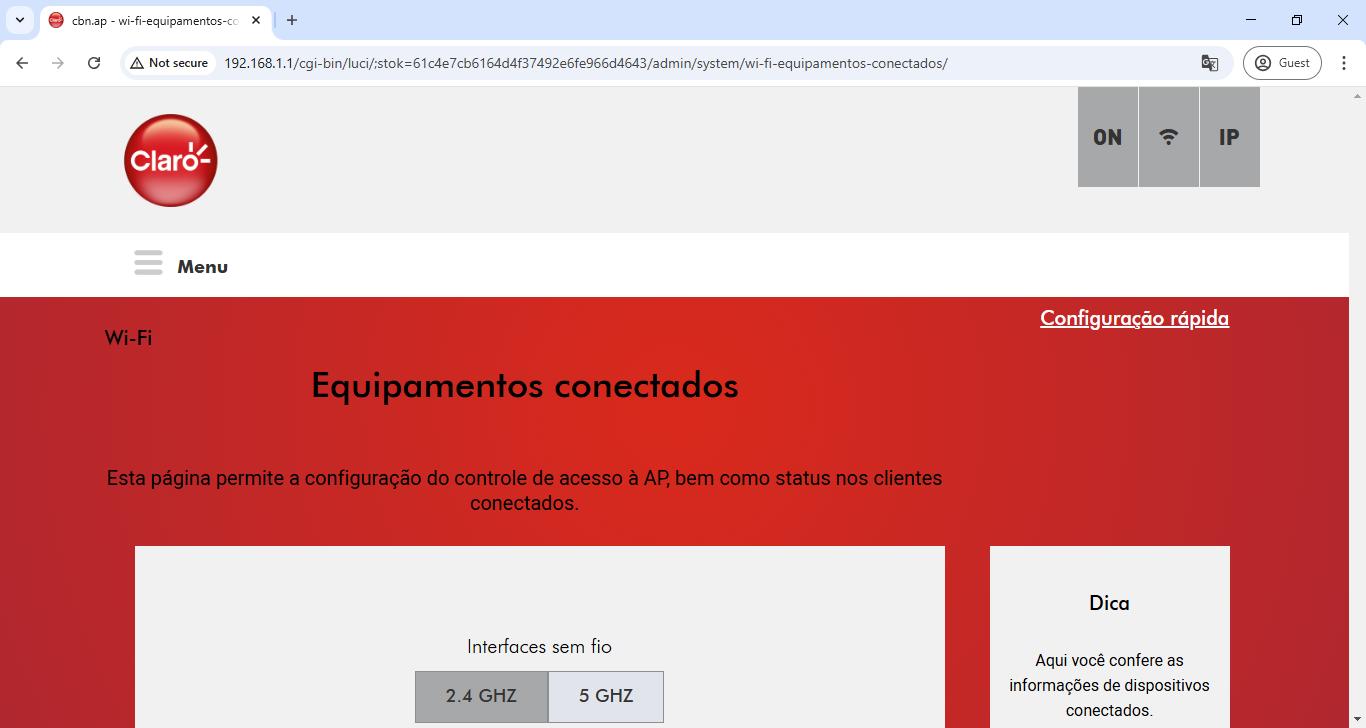Reload the page with the refresh icon
1366x728 pixels.
point(94,63)
